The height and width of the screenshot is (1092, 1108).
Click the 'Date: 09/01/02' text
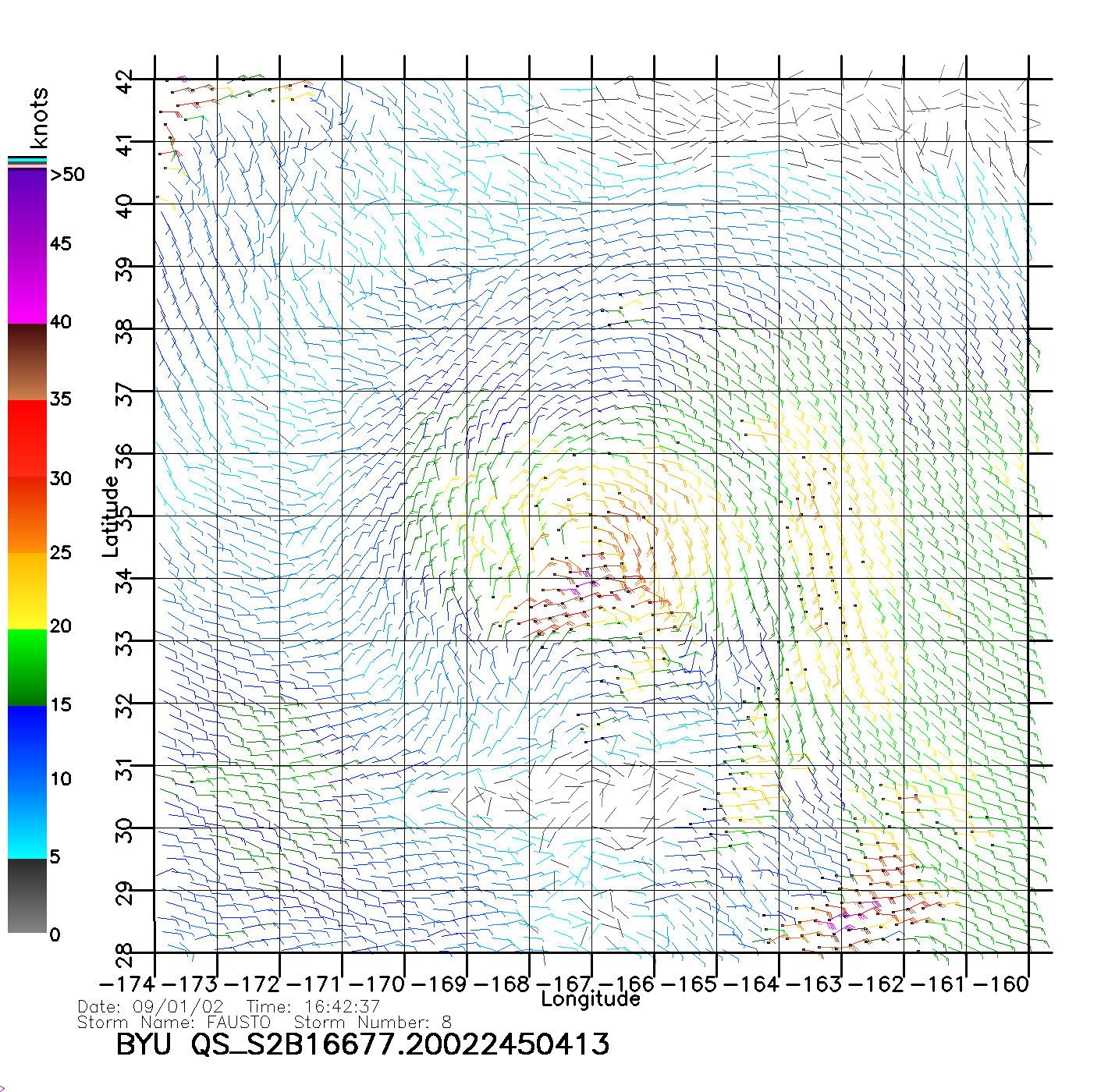(x=151, y=1006)
